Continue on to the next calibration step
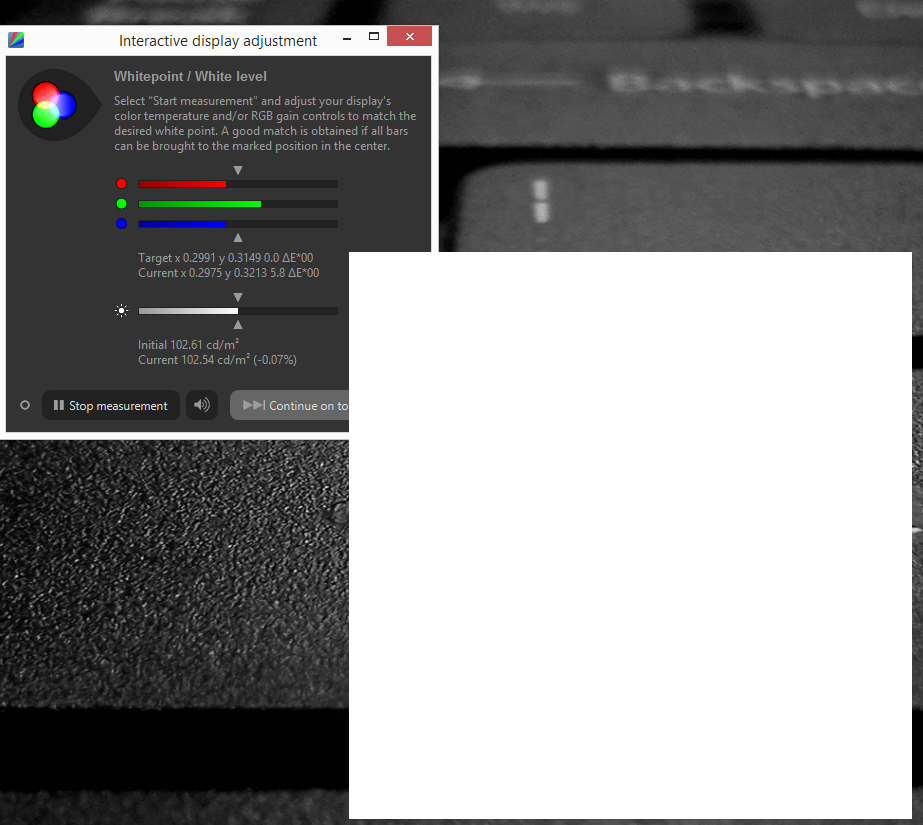923x825 pixels. pos(290,405)
